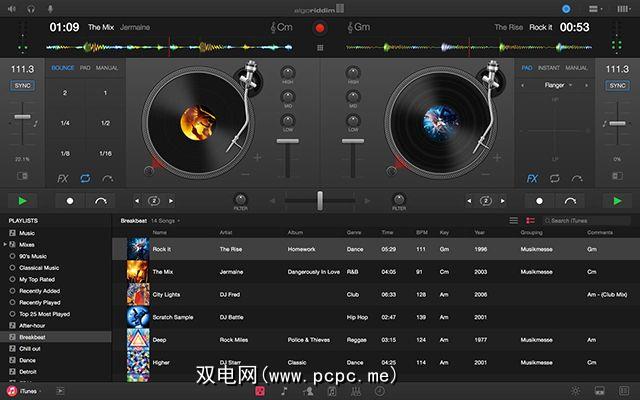Open the headphones pre-cue icon
The width and height of the screenshot is (640, 400).
[x=31, y=9]
